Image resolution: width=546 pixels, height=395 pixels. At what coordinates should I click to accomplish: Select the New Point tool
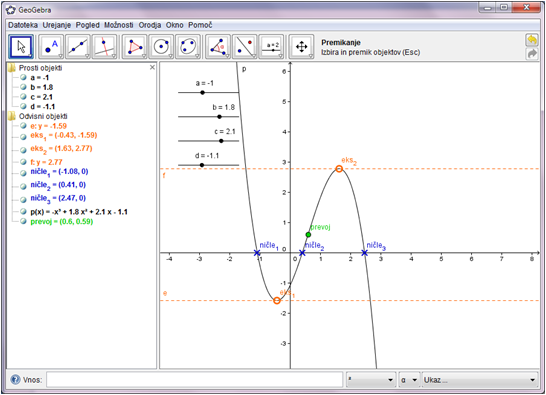click(51, 47)
